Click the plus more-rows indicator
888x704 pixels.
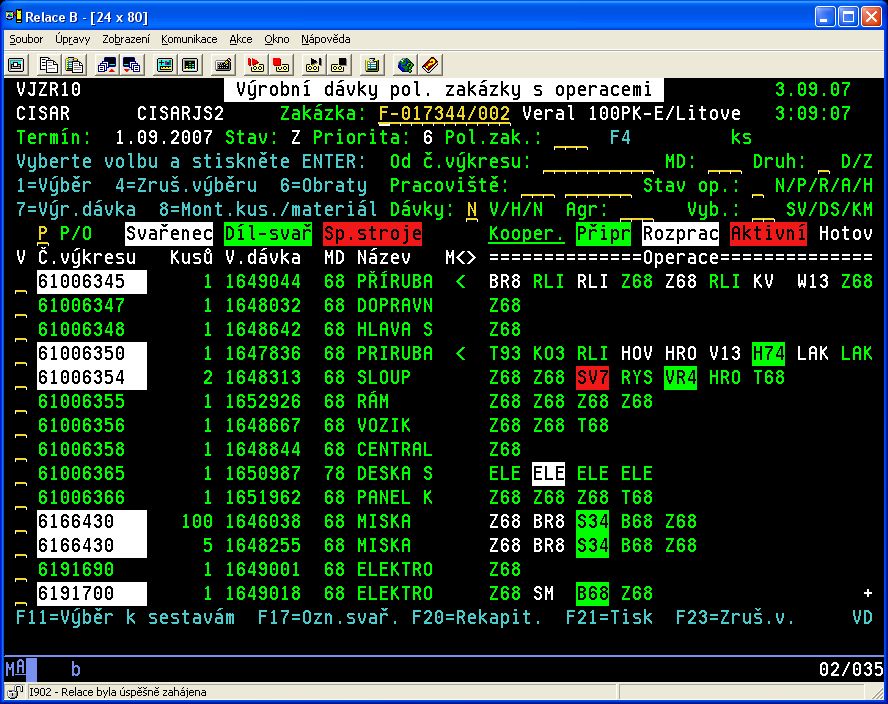(x=867, y=593)
